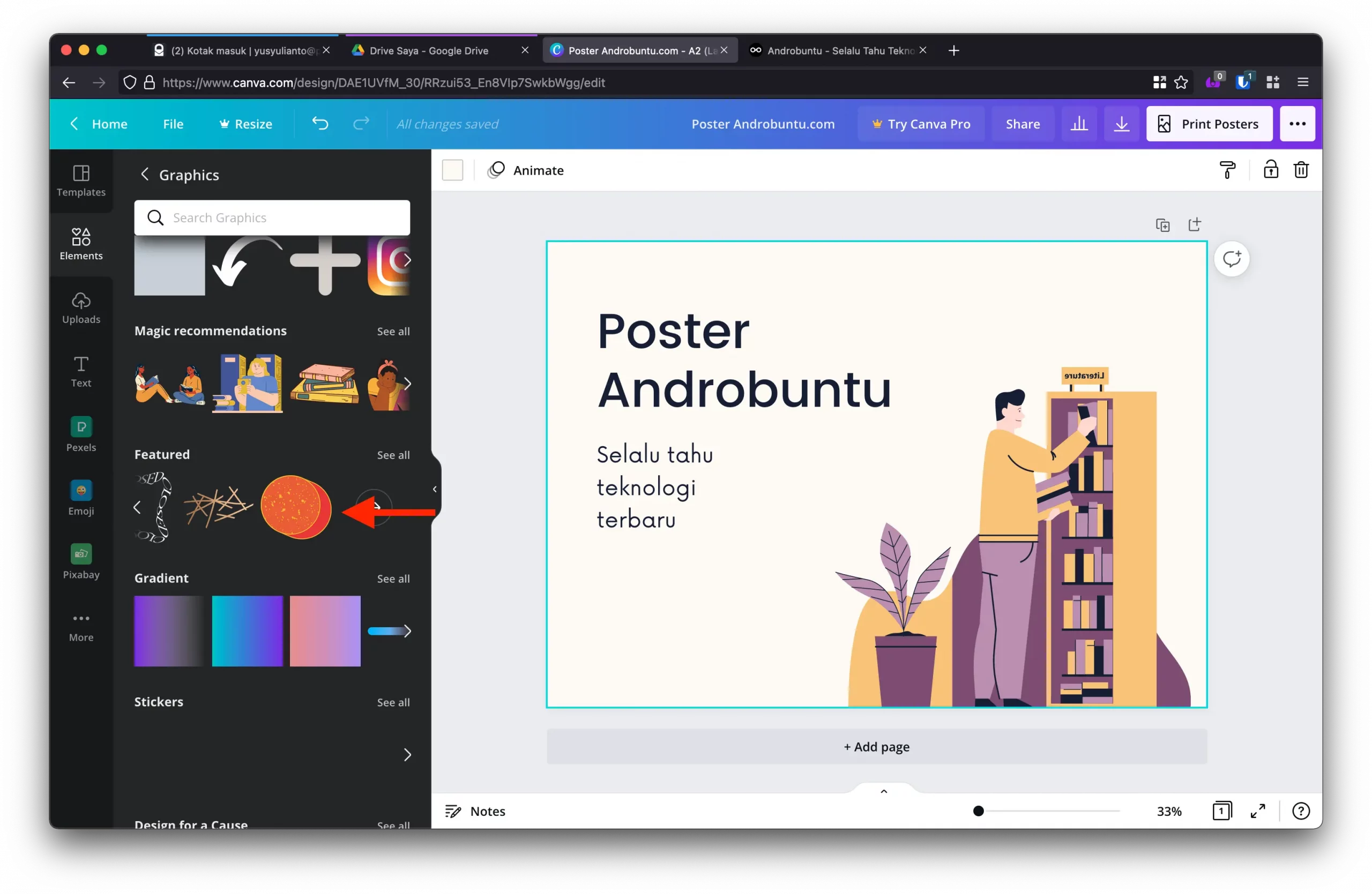Click the + Add page button

[x=876, y=747]
